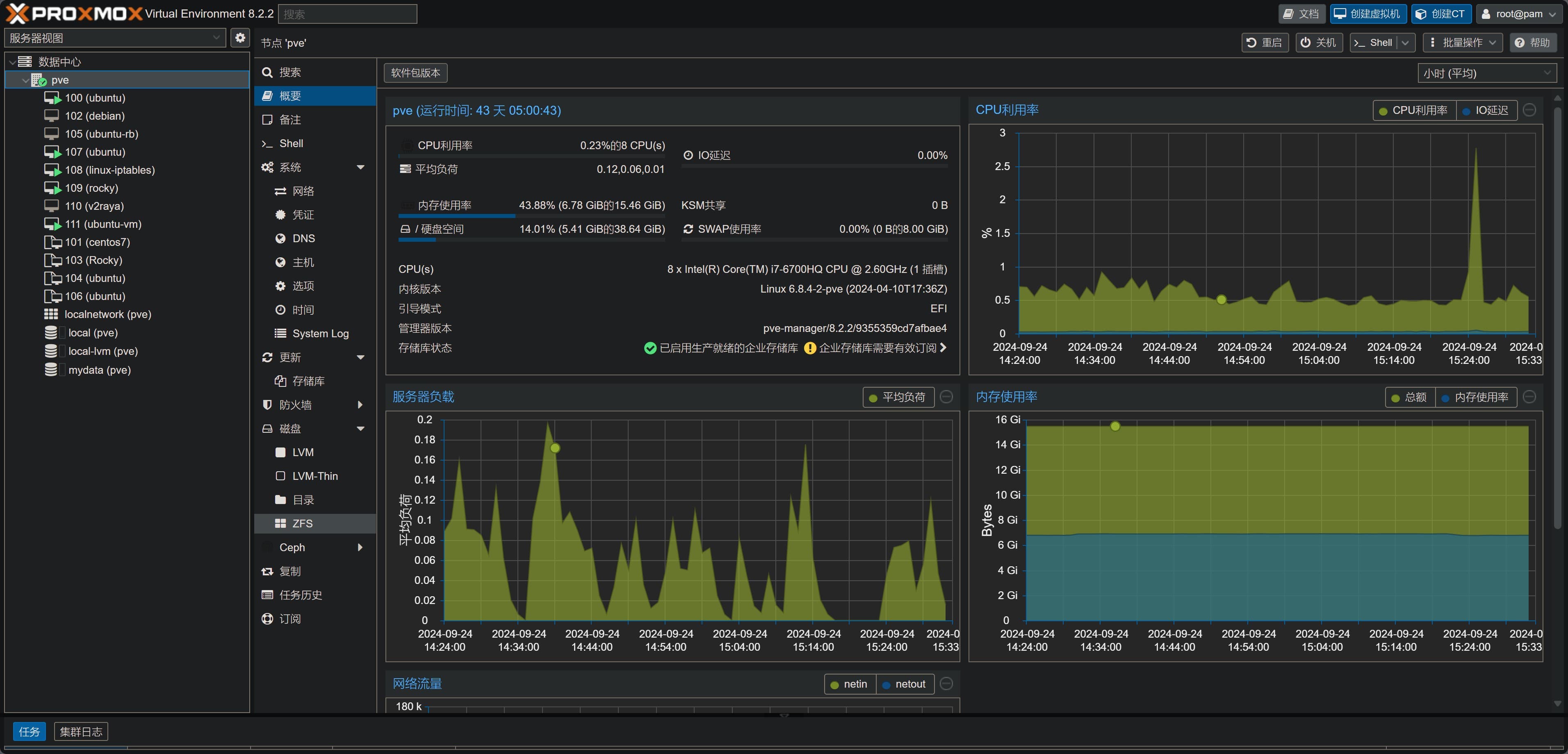
Task: Click the LVM disk icon
Action: 280,452
